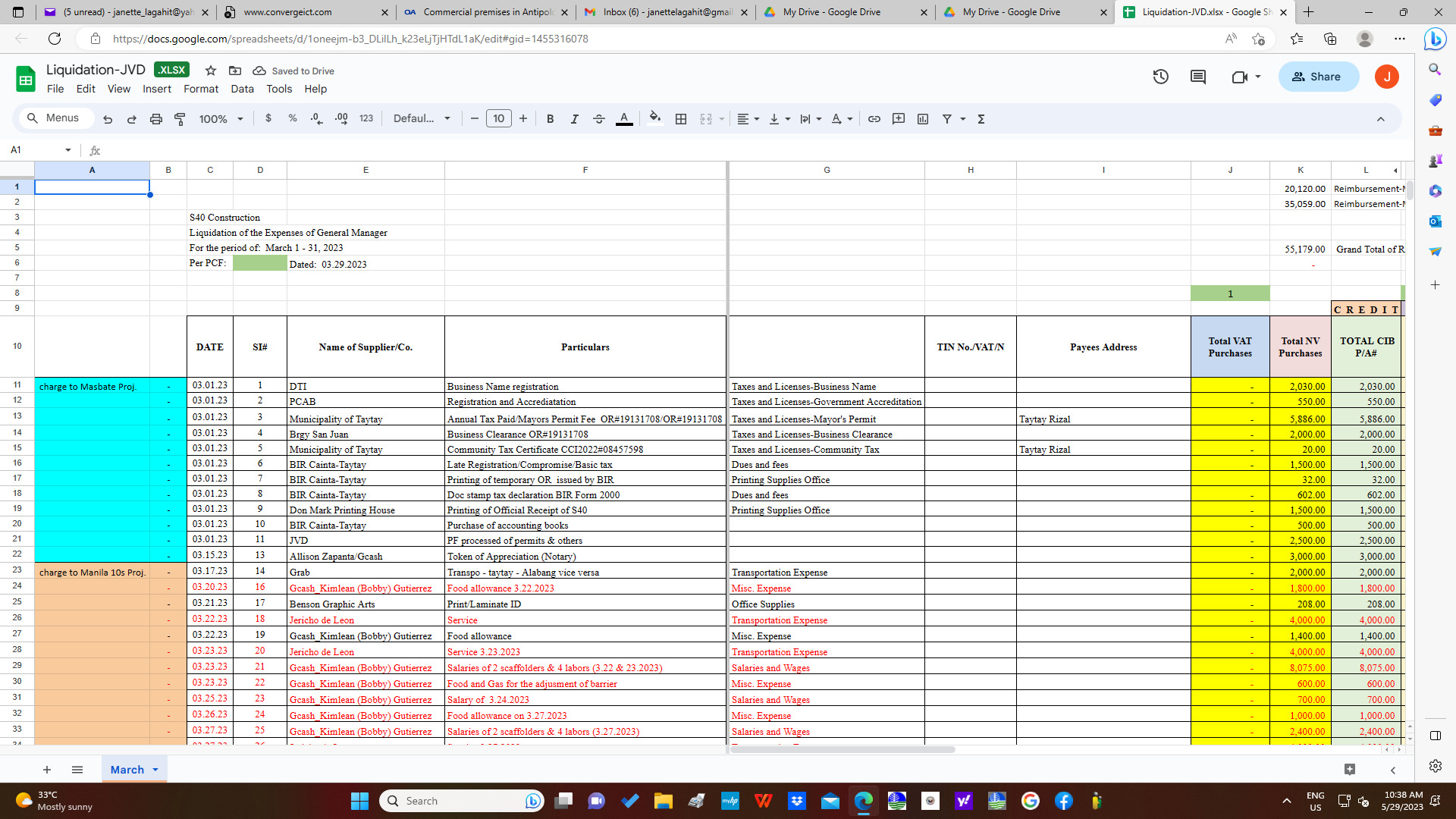This screenshot has height=819, width=1456.
Task: Open version history clock icon
Action: 1160,77
